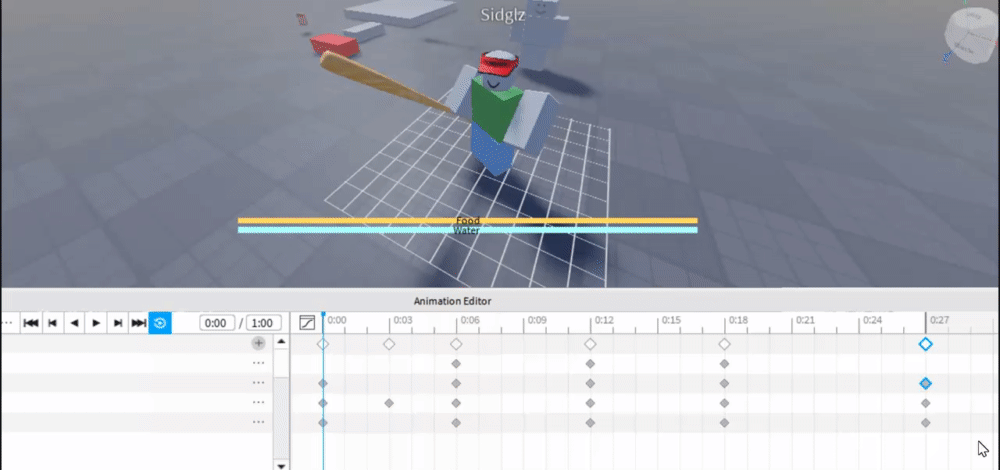This screenshot has width=1000, height=470.
Task: Click the blue-outlined summary keyframe at 0:27
Action: 925,344
